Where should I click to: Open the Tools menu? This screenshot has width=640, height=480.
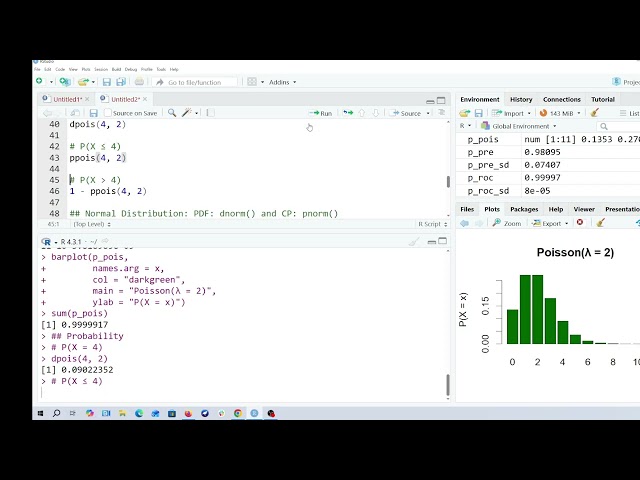[x=161, y=69]
